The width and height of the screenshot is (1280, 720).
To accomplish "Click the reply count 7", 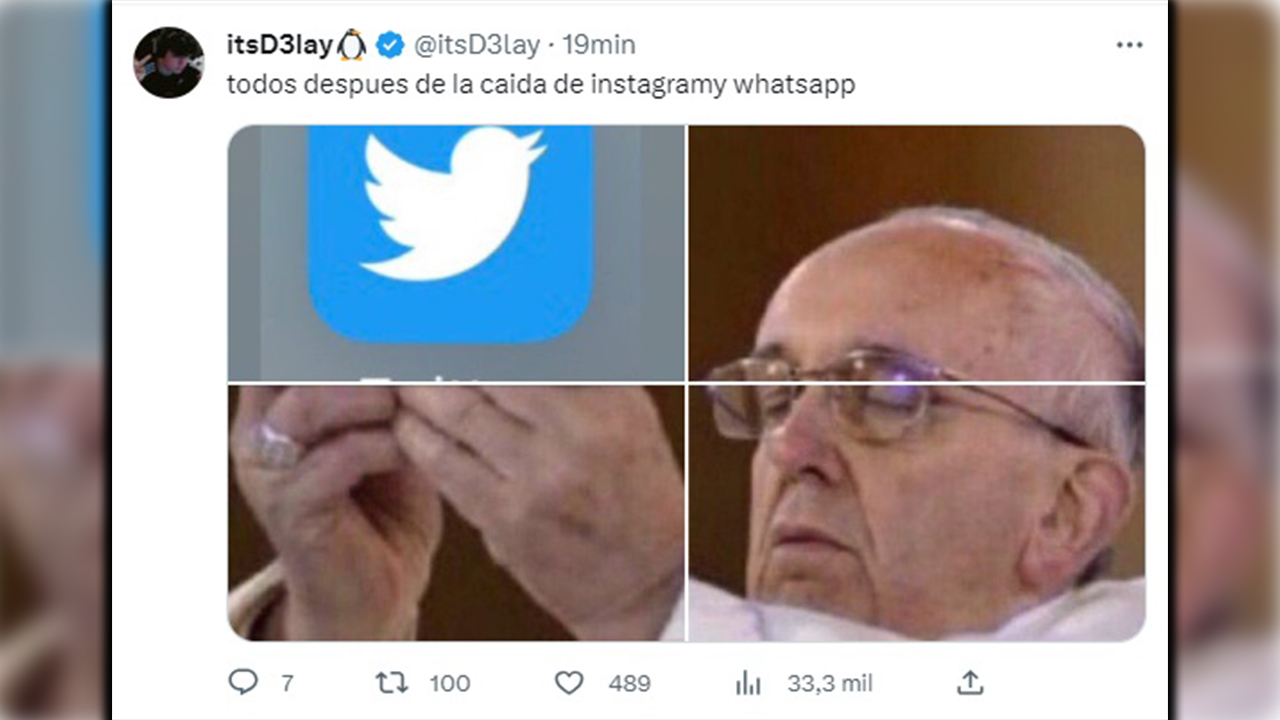I will coord(287,683).
